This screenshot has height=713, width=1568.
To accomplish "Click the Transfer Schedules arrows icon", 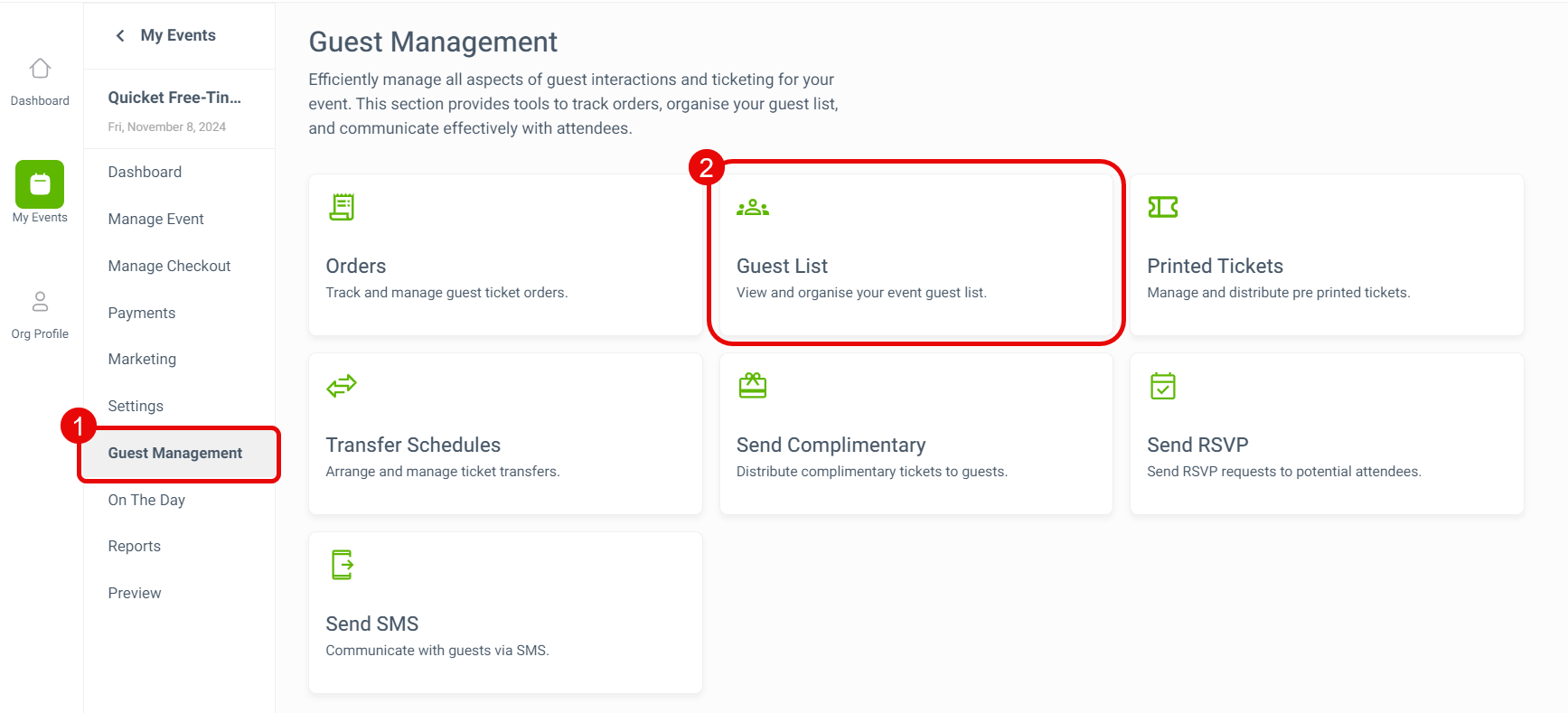I will coord(342,386).
